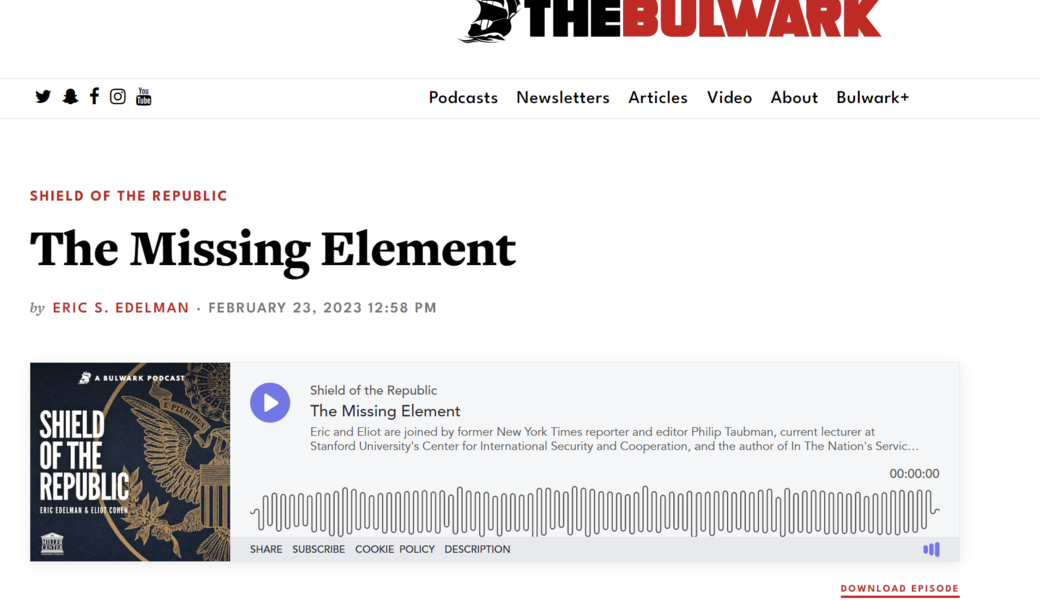Click the Instagram icon in header

tap(118, 97)
